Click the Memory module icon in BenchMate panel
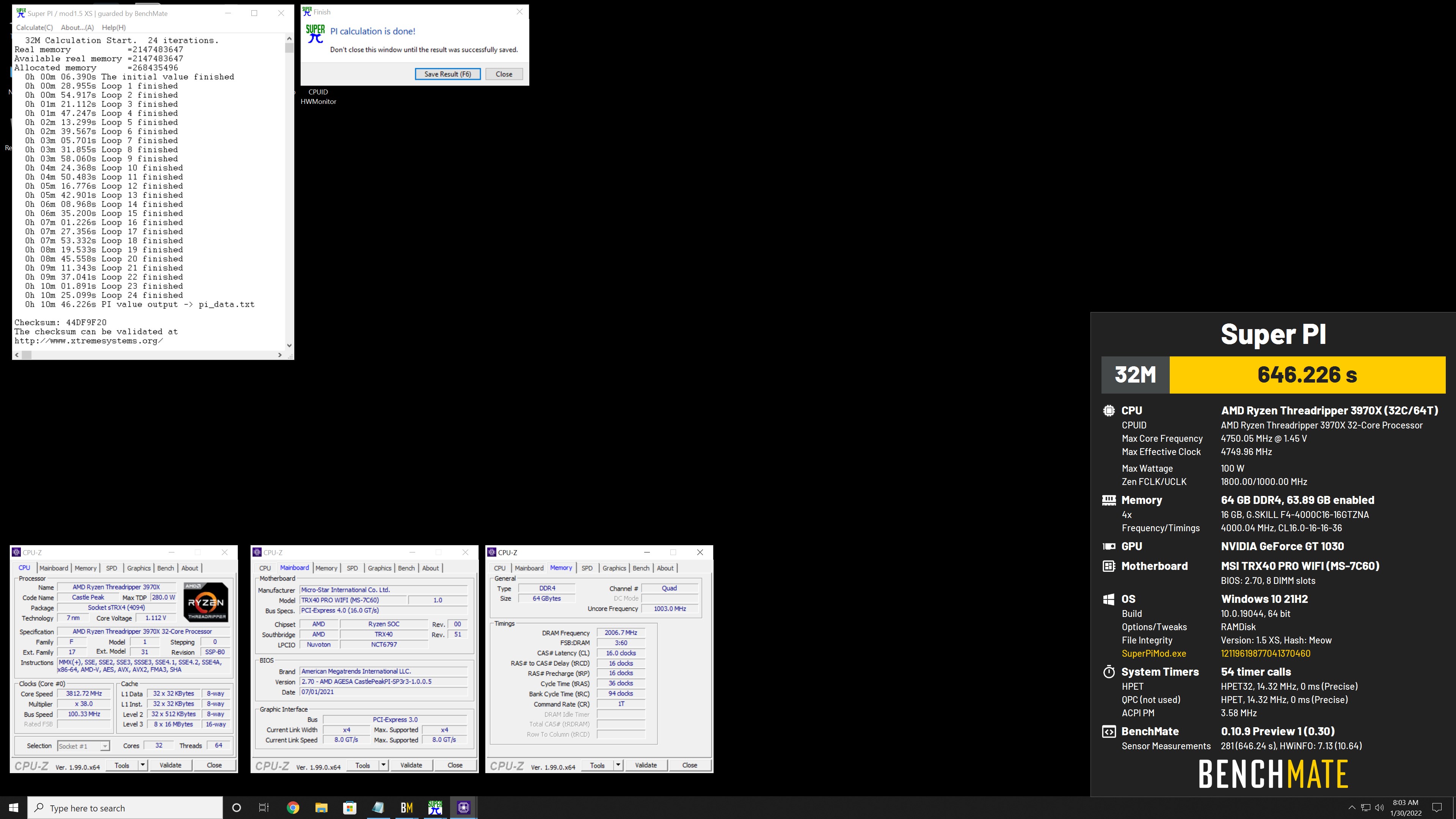This screenshot has width=1456, height=819. pyautogui.click(x=1108, y=500)
